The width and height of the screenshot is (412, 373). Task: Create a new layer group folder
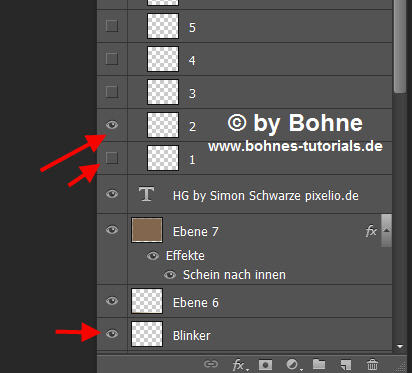pos(319,364)
